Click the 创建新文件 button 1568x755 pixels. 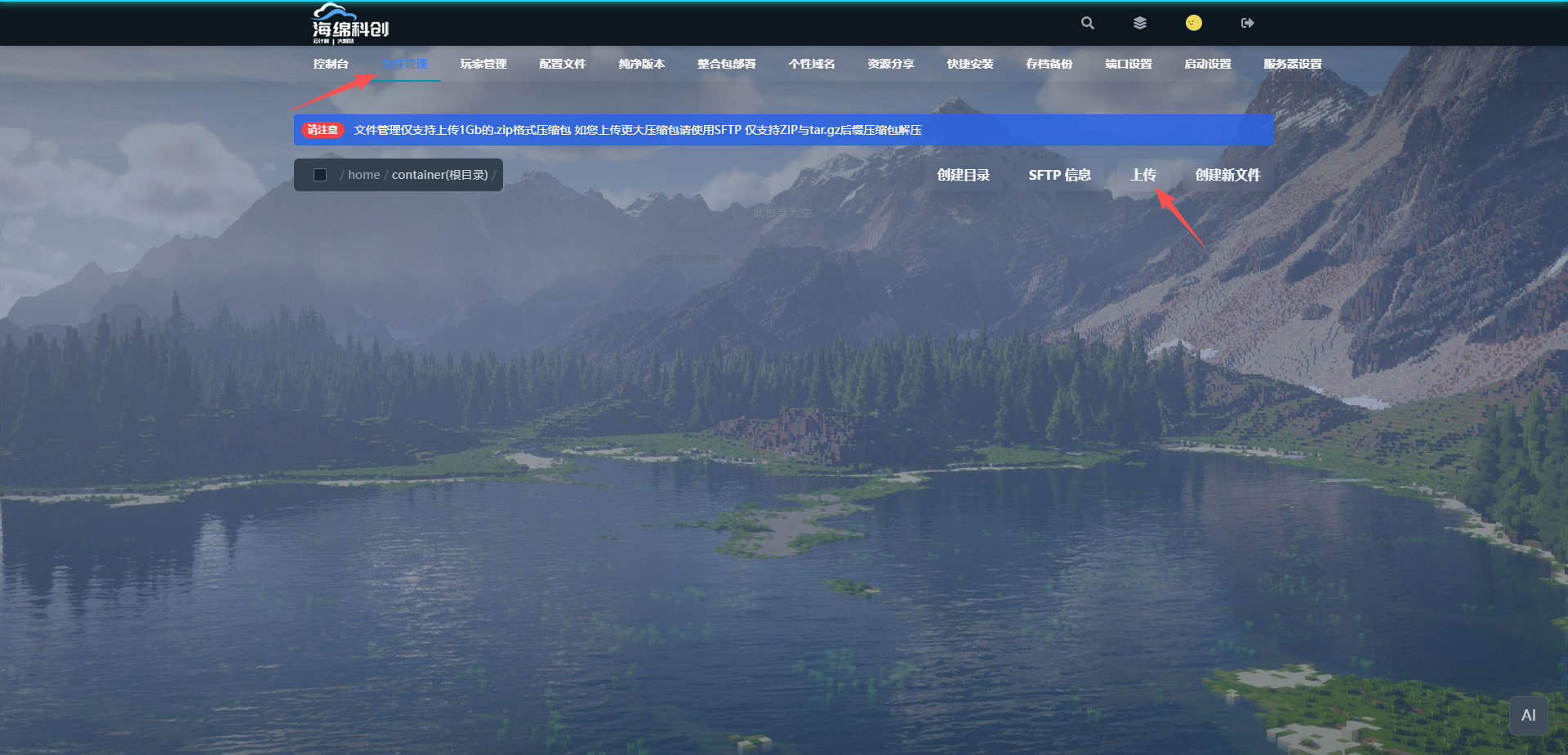(x=1227, y=175)
